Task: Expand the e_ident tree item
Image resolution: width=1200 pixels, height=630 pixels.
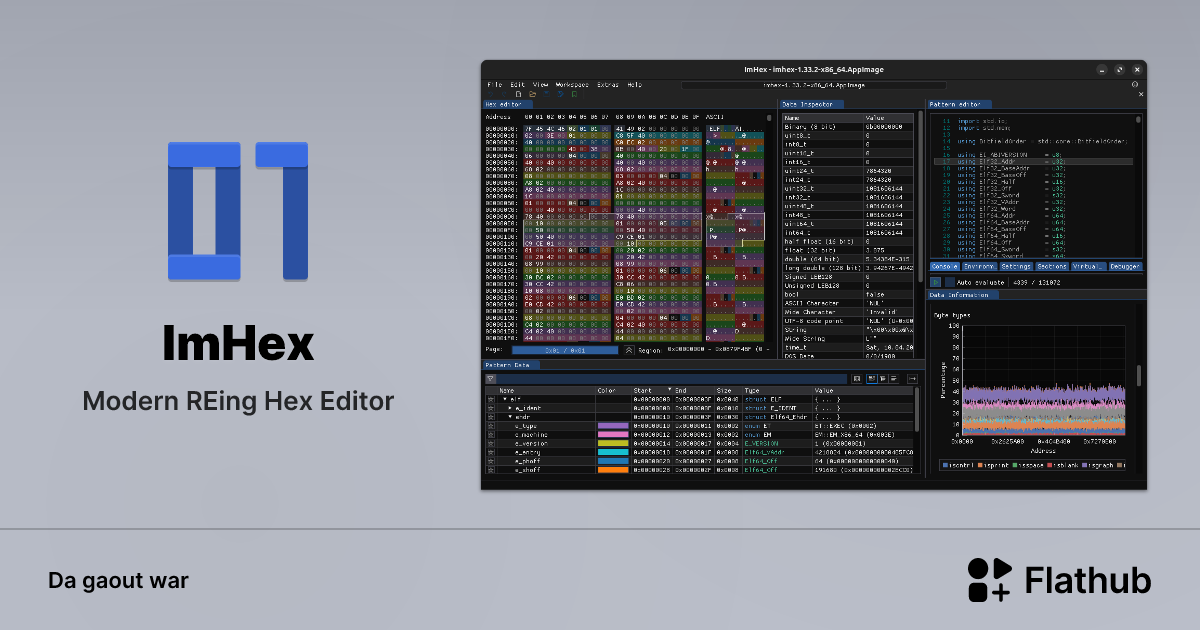Action: point(510,408)
